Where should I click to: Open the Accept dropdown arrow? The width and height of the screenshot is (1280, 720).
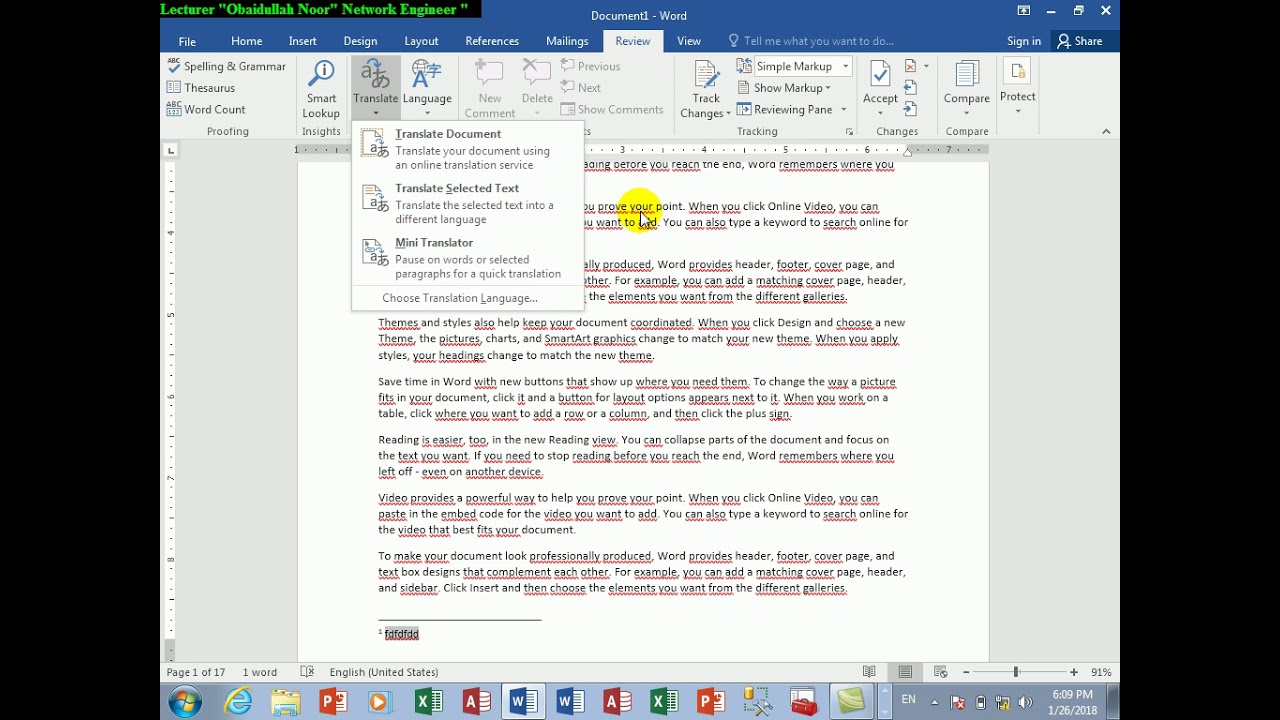pos(880,111)
